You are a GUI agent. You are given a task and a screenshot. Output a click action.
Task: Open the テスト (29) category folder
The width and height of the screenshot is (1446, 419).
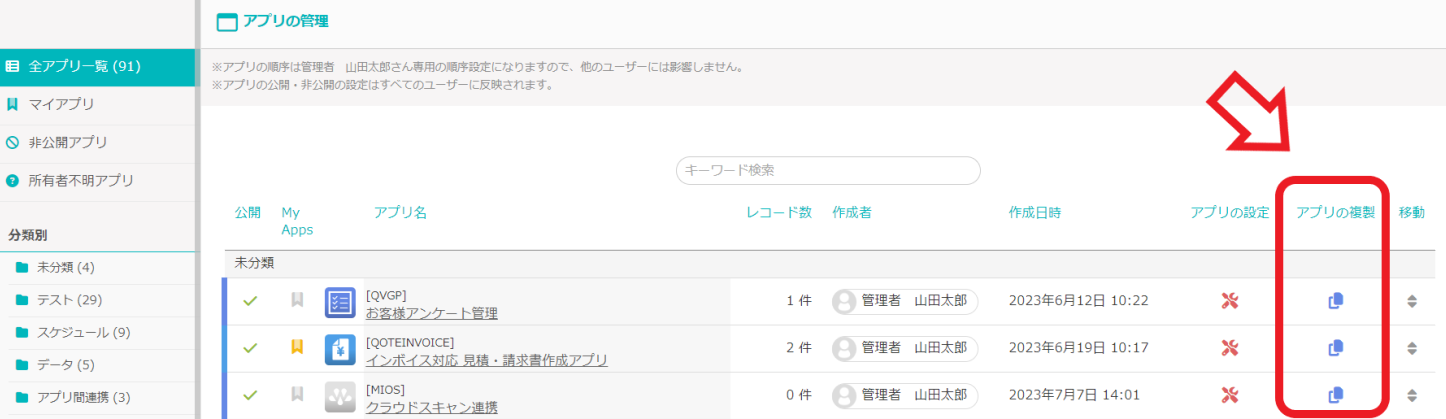coord(69,300)
